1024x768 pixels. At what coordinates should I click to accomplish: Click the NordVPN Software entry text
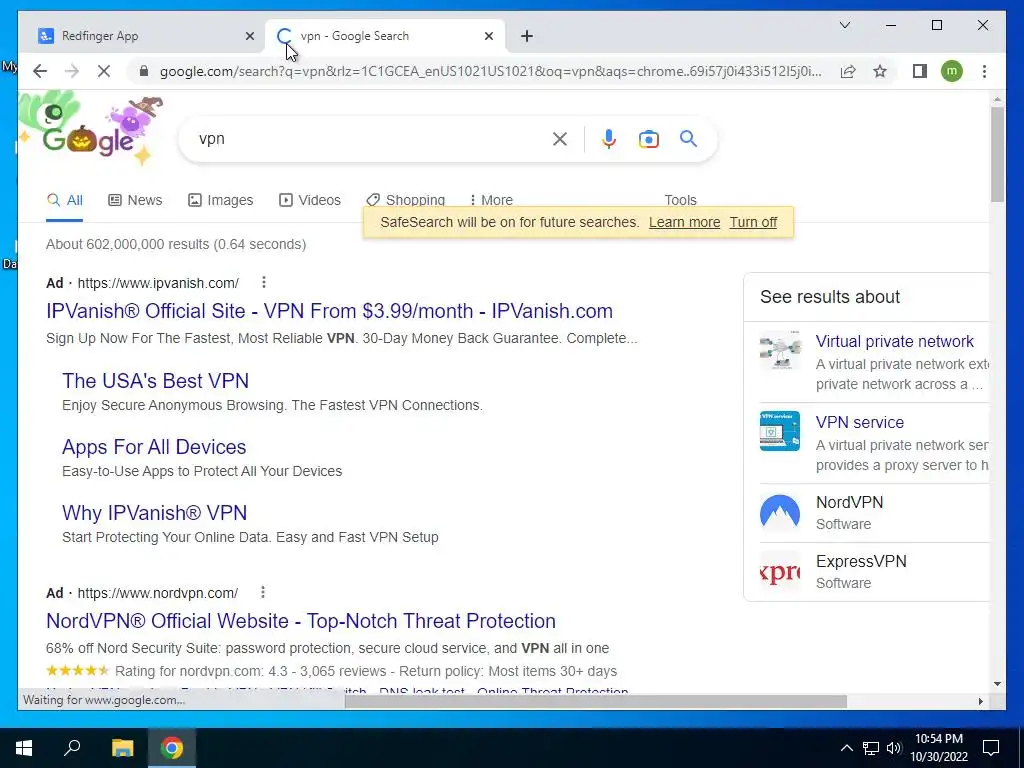tap(850, 512)
